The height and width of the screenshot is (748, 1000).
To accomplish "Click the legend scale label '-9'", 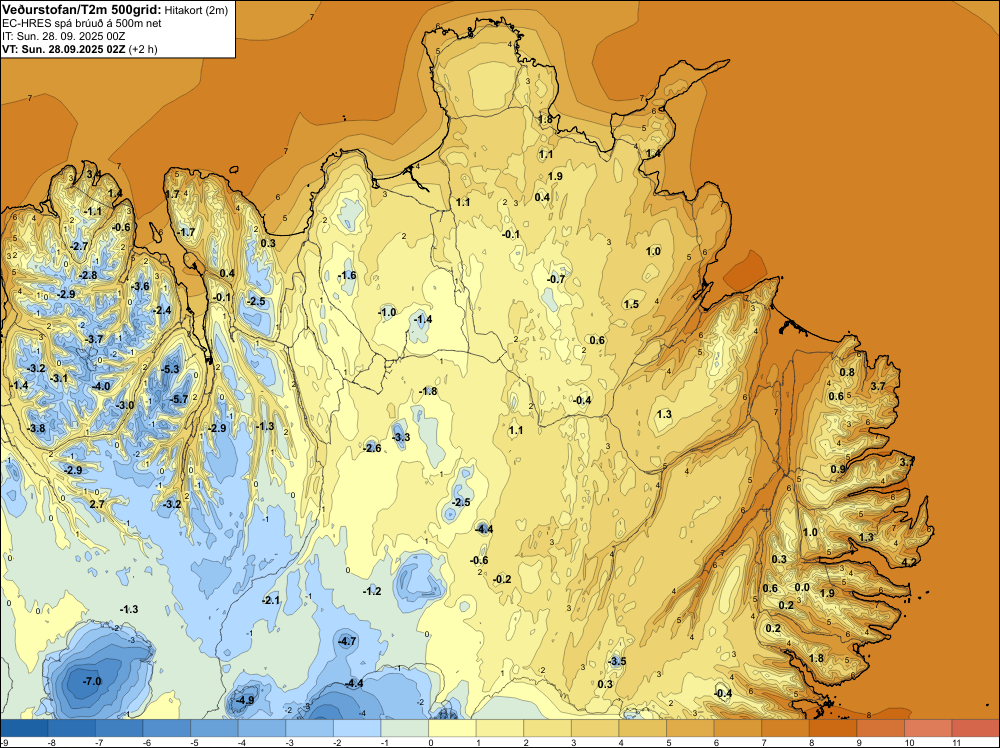I will pos(5,742).
